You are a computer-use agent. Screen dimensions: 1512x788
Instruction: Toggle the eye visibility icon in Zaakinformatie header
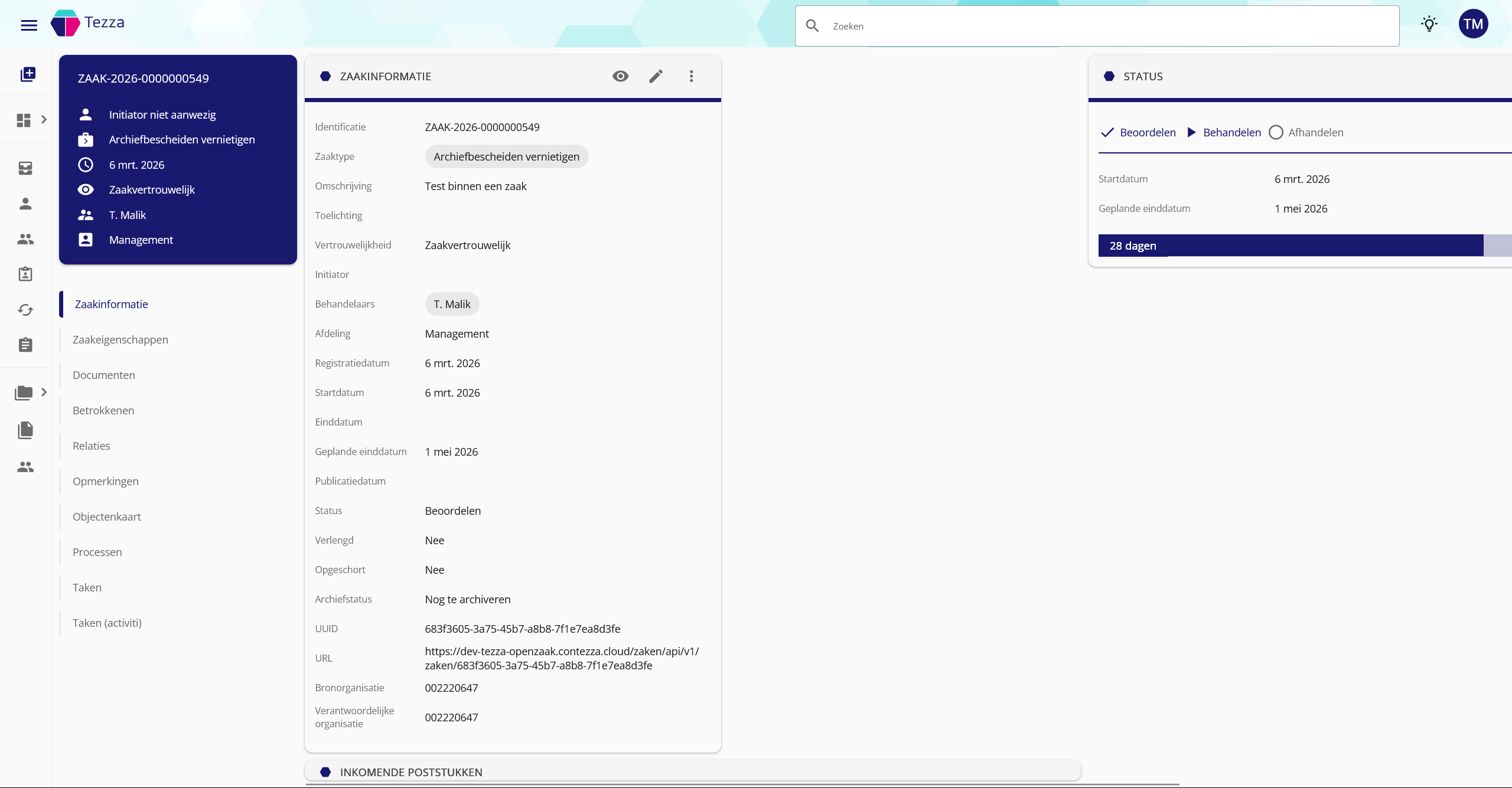620,76
